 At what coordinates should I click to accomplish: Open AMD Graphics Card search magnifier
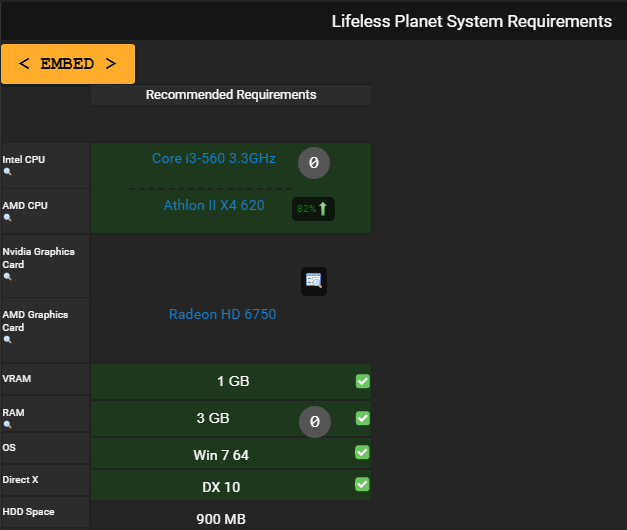point(7,340)
